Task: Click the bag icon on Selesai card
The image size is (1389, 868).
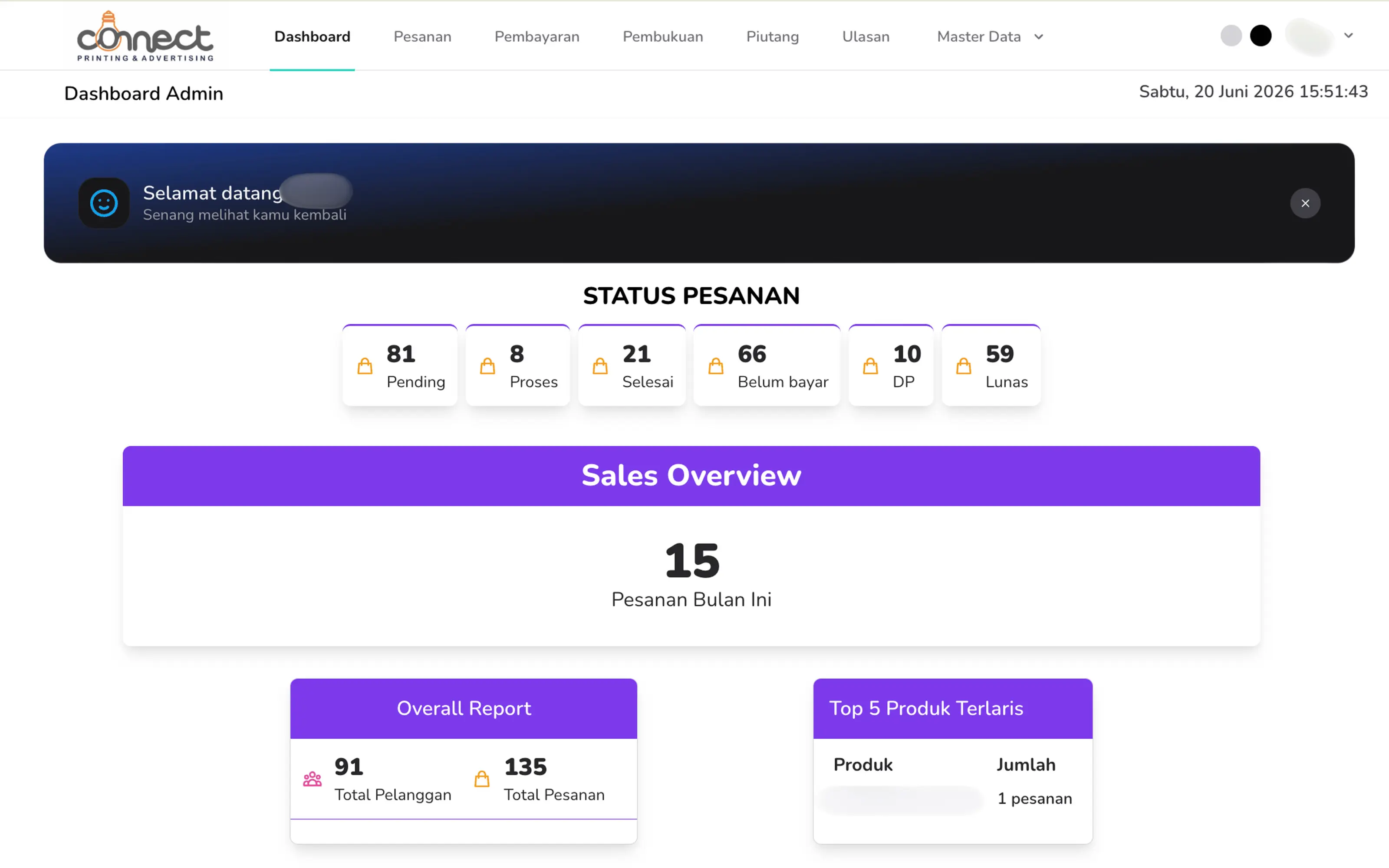Action: coord(600,366)
